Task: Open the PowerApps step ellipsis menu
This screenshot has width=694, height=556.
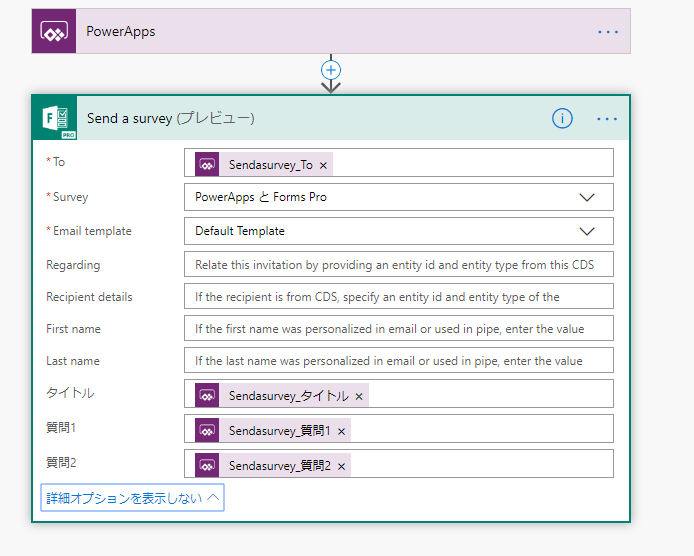Action: [608, 32]
